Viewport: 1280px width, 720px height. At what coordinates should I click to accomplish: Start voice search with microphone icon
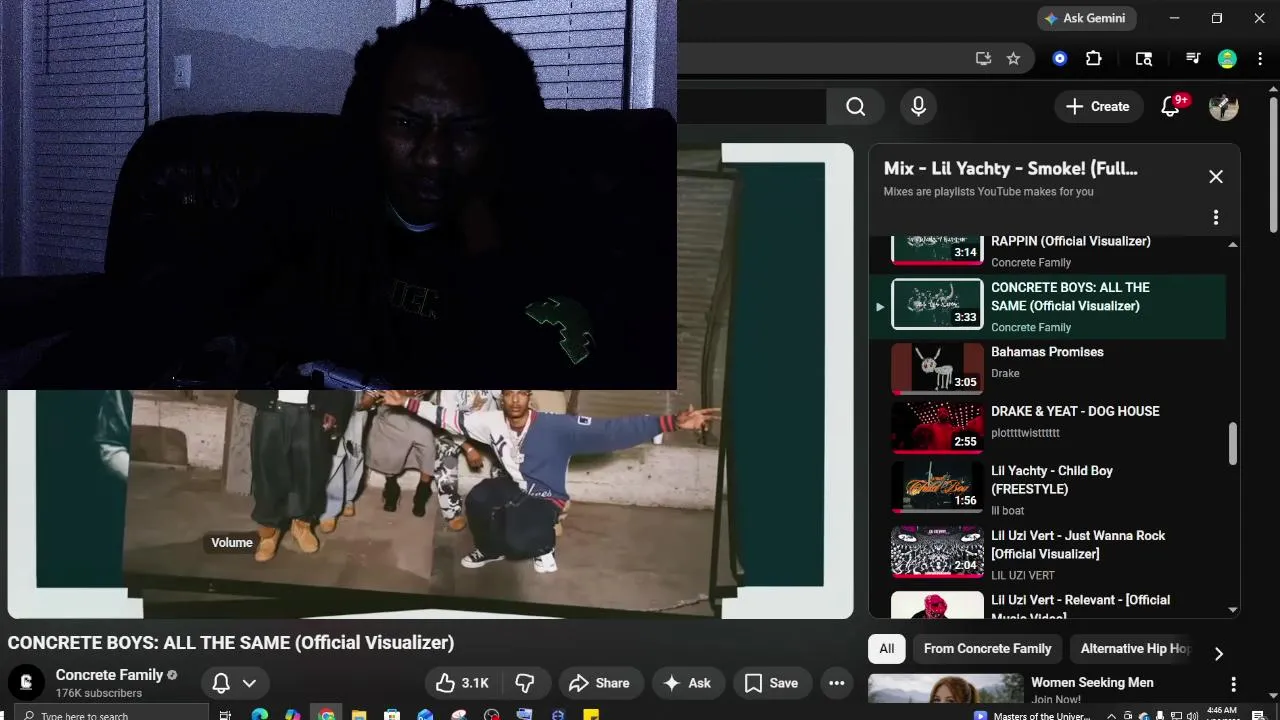(918, 106)
